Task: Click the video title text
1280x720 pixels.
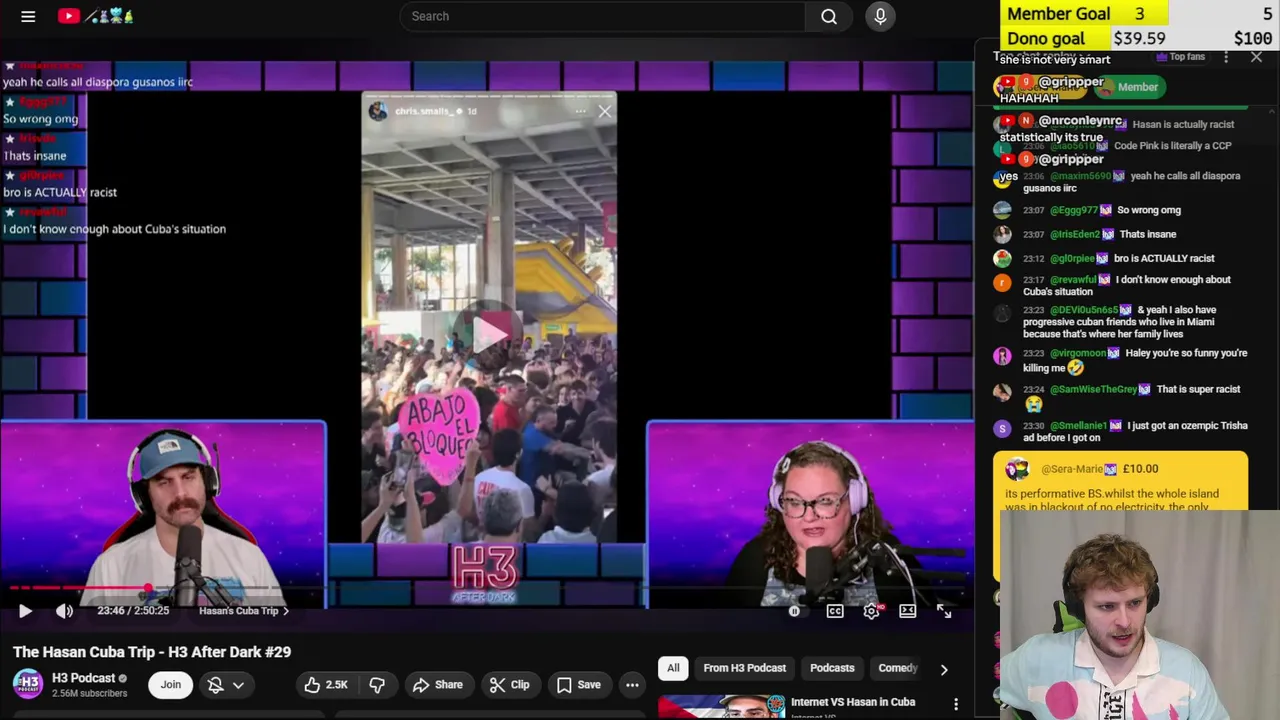Action: 152,652
